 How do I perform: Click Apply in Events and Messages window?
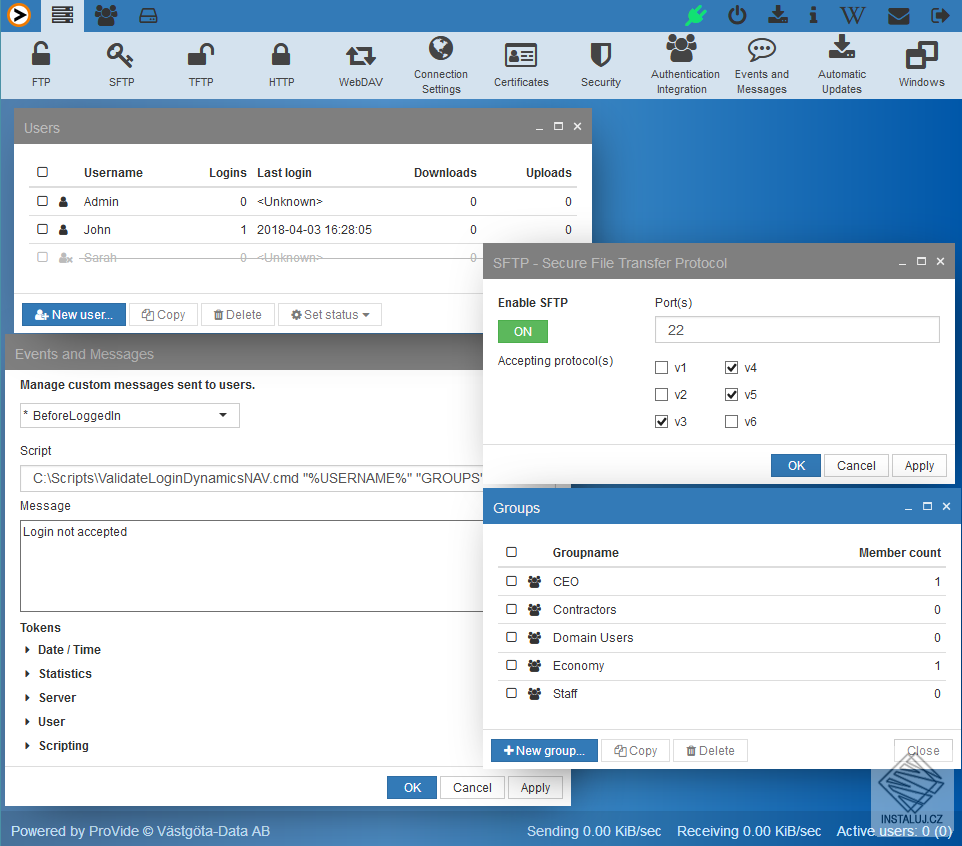535,787
